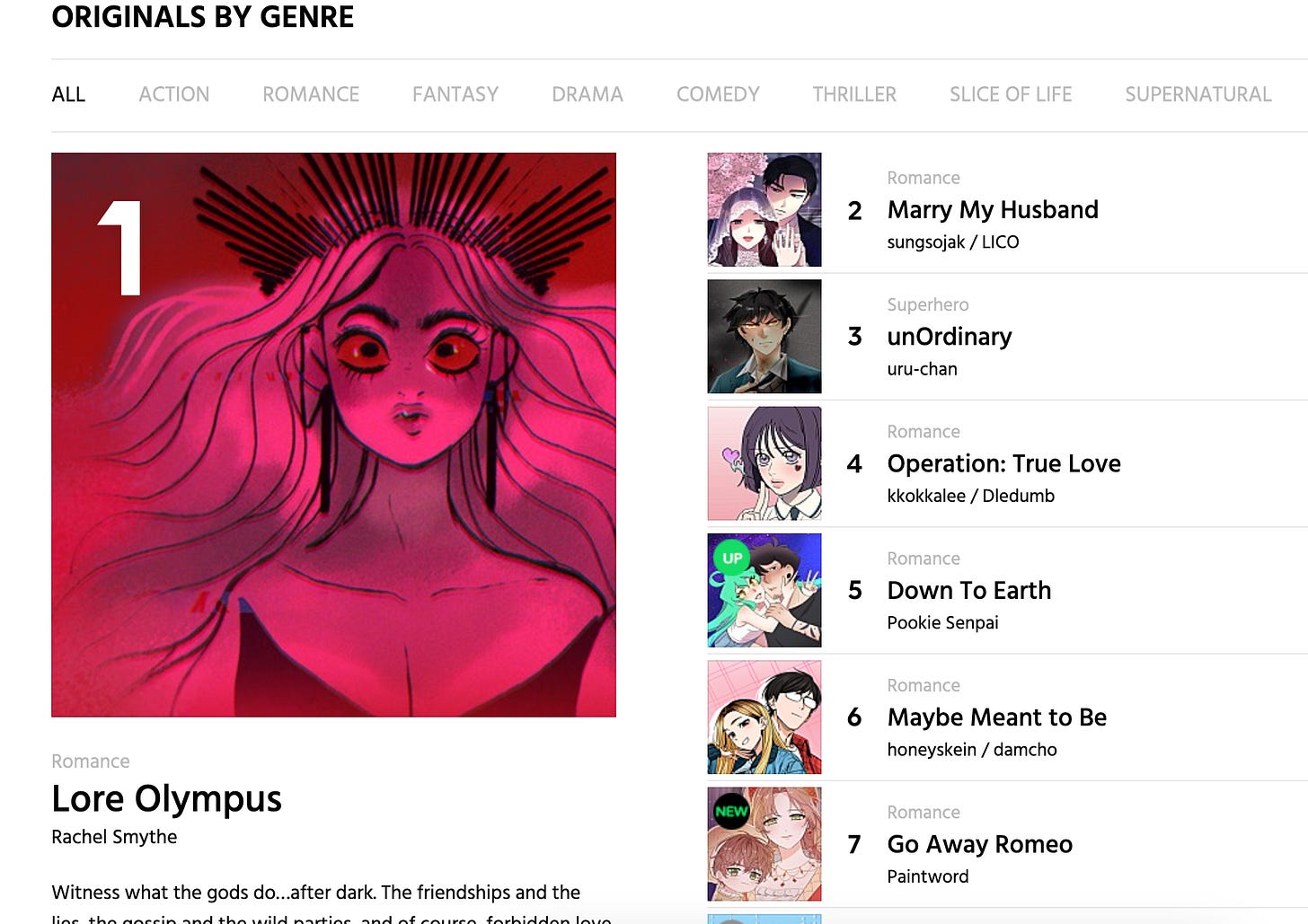Click author name Pookie Senpai

tap(942, 622)
